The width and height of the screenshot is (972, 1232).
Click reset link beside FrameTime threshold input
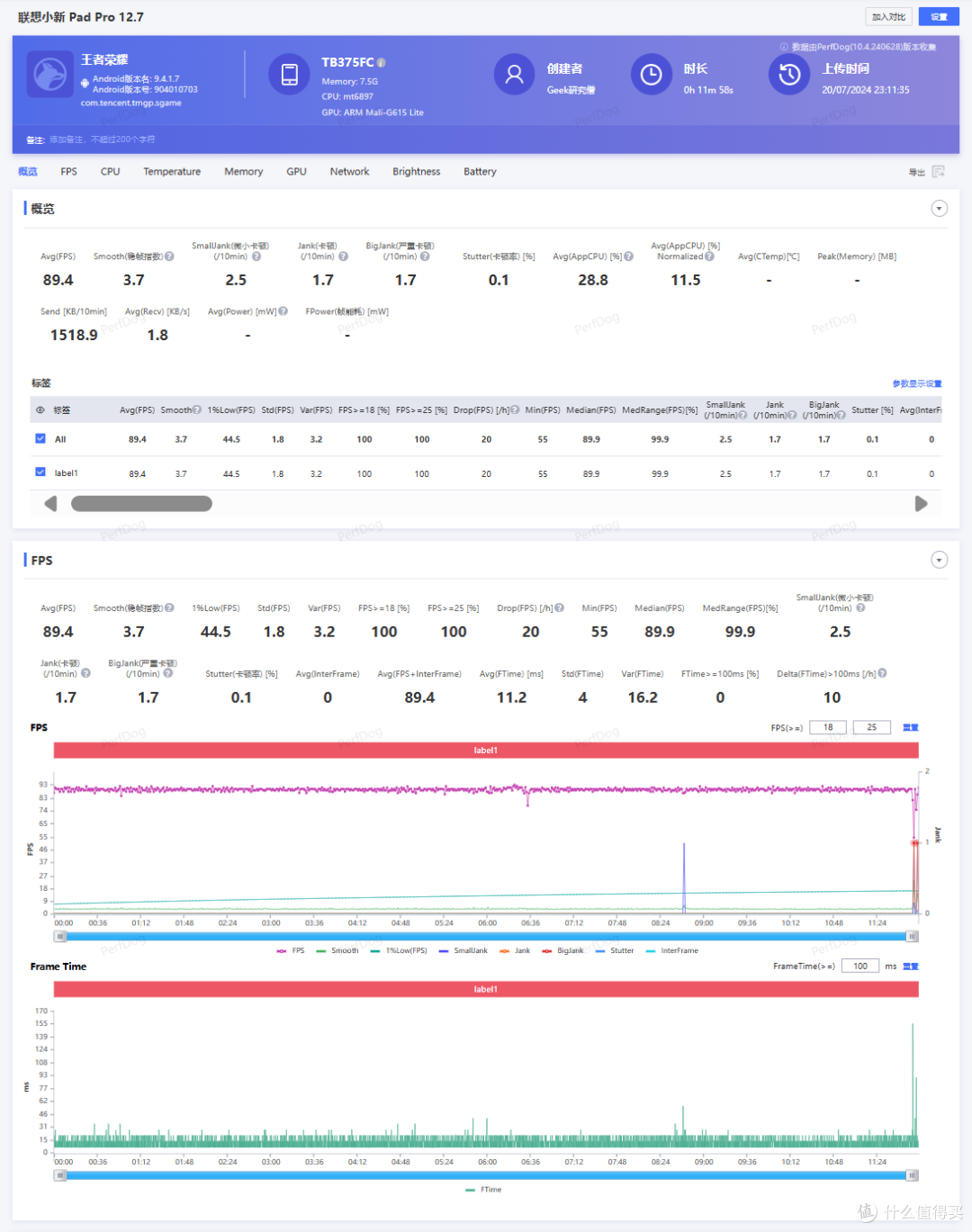click(911, 967)
